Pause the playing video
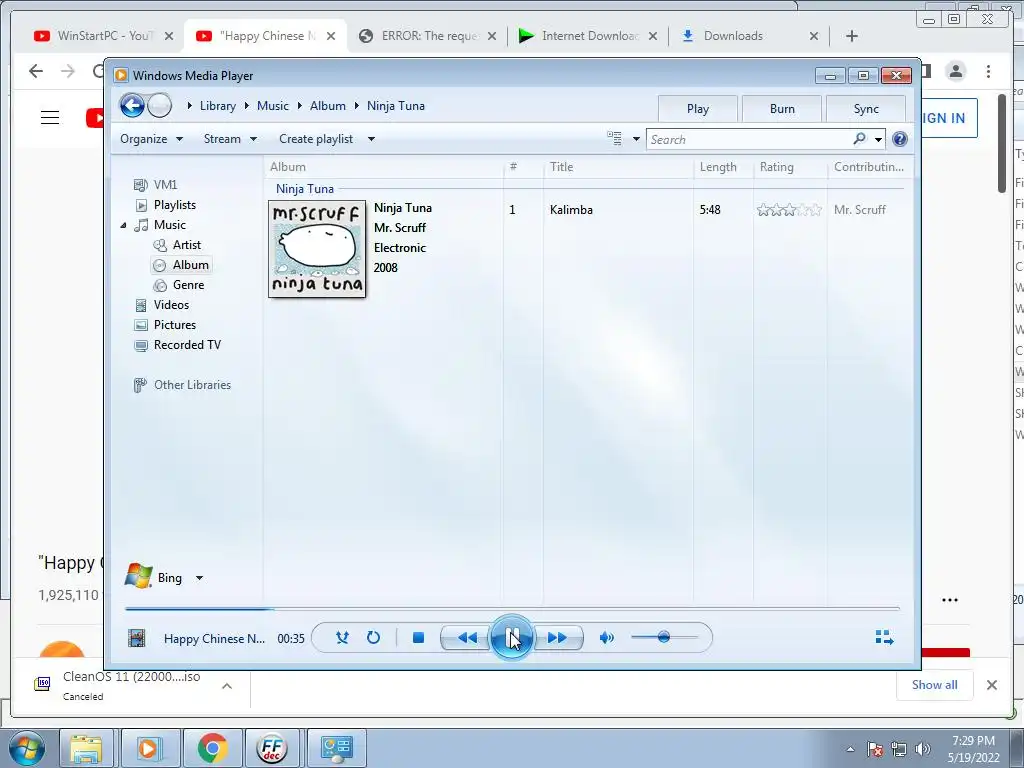Viewport: 1024px width, 768px height. [511, 637]
